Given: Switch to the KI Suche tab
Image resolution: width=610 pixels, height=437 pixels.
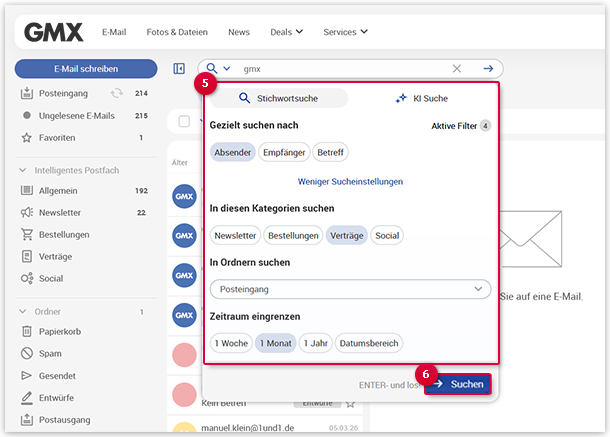Looking at the screenshot, I should pos(422,98).
